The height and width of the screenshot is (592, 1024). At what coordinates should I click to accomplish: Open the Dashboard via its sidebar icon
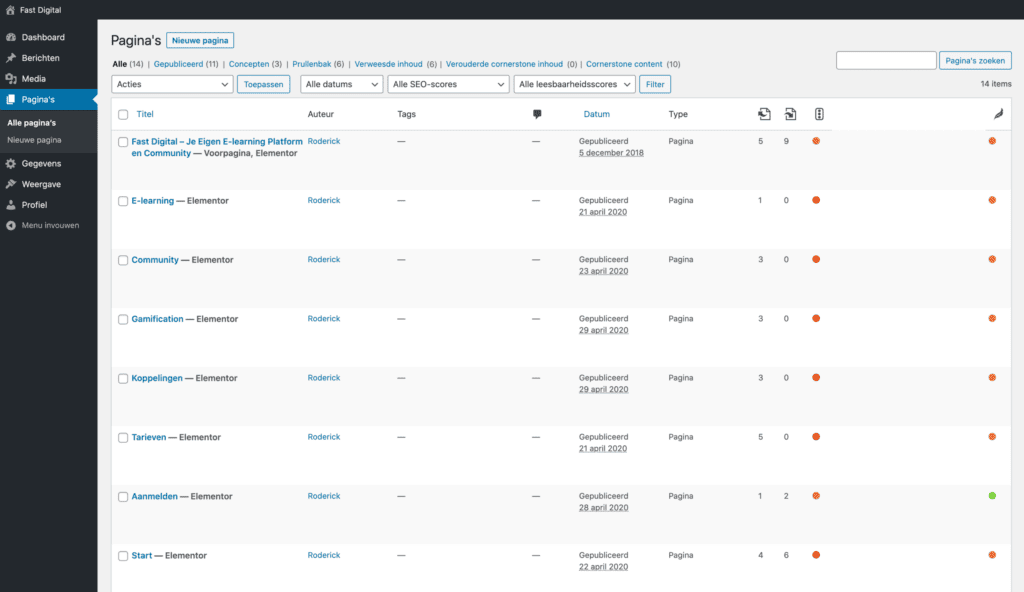tap(11, 37)
